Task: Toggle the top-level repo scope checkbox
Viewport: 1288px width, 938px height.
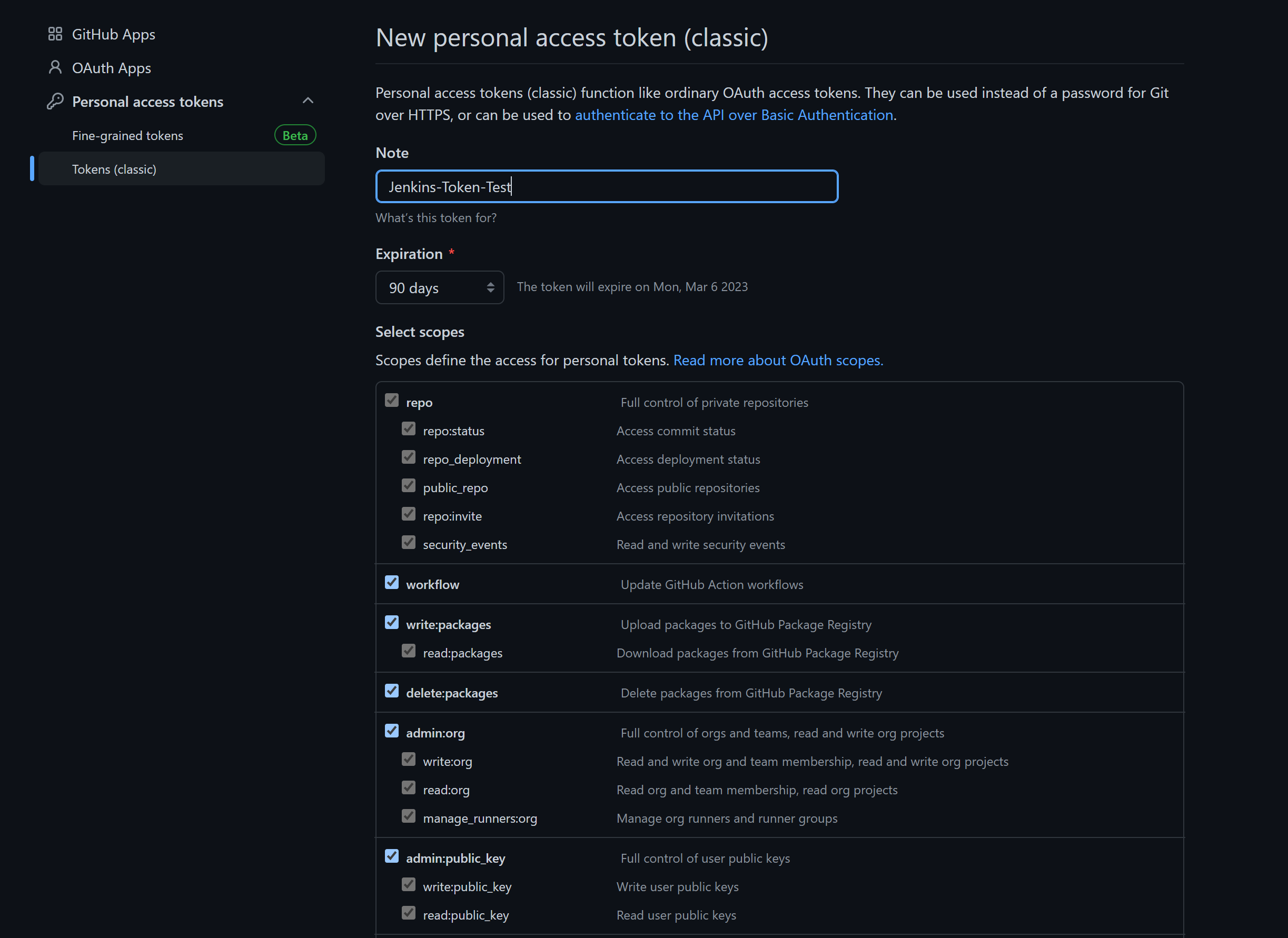Action: (392, 400)
